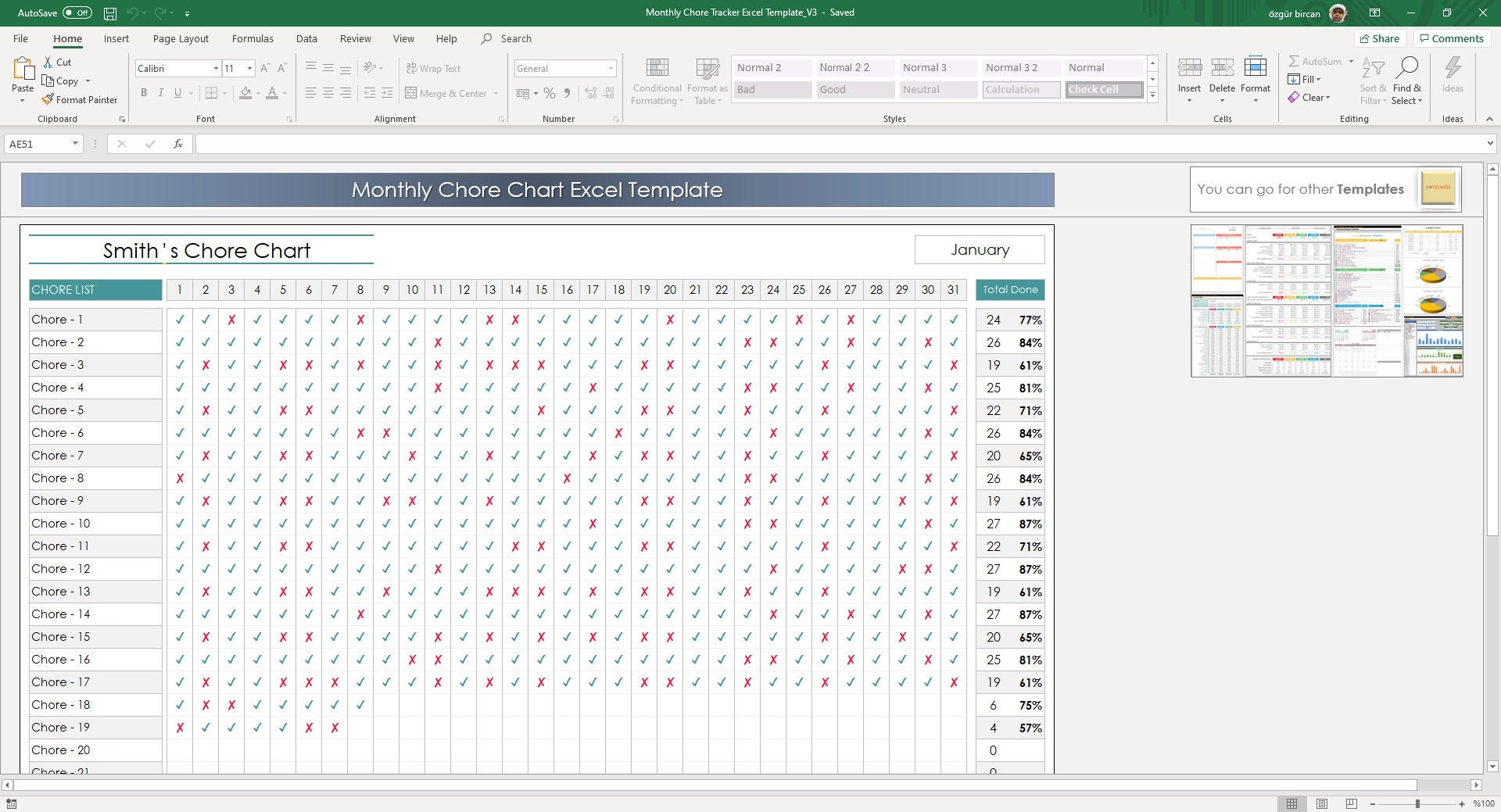Open the Review tab
This screenshot has width=1501, height=812.
[x=355, y=38]
